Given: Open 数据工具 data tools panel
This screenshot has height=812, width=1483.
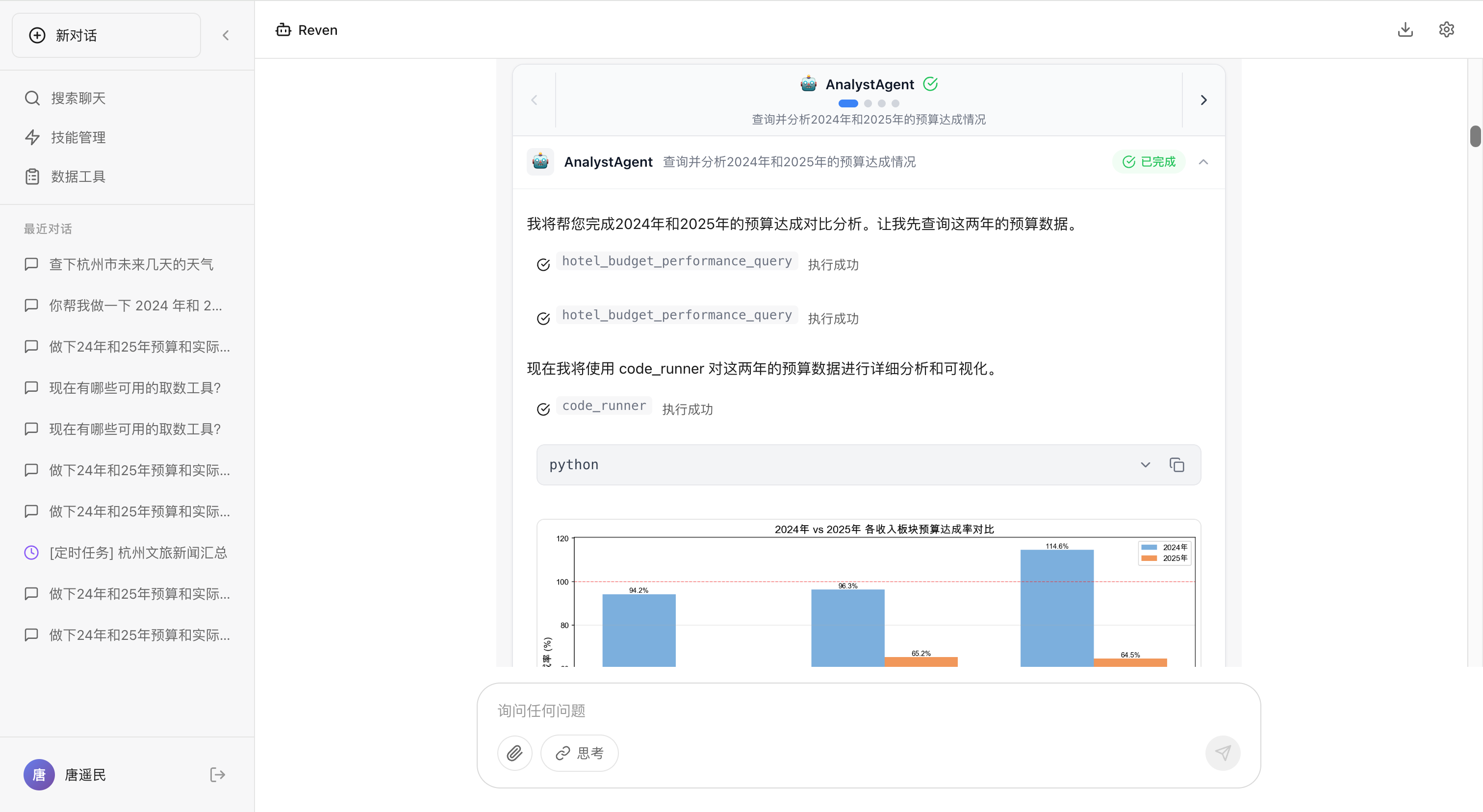Looking at the screenshot, I should 77,176.
